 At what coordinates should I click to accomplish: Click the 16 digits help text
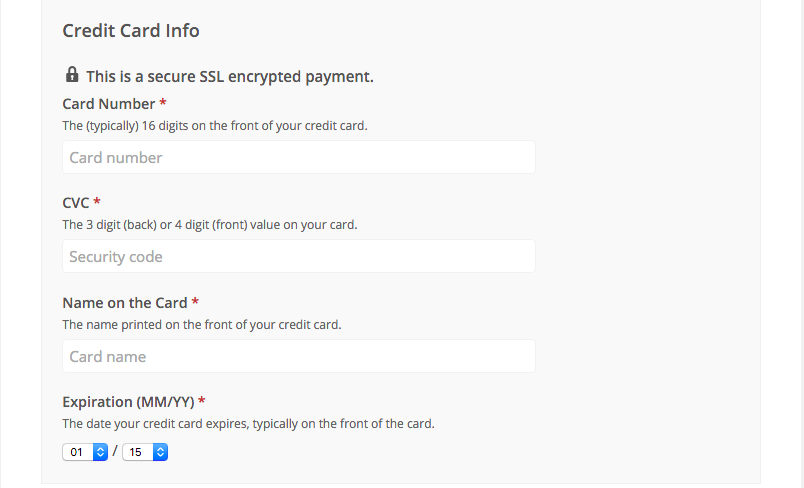pyautogui.click(x=215, y=126)
